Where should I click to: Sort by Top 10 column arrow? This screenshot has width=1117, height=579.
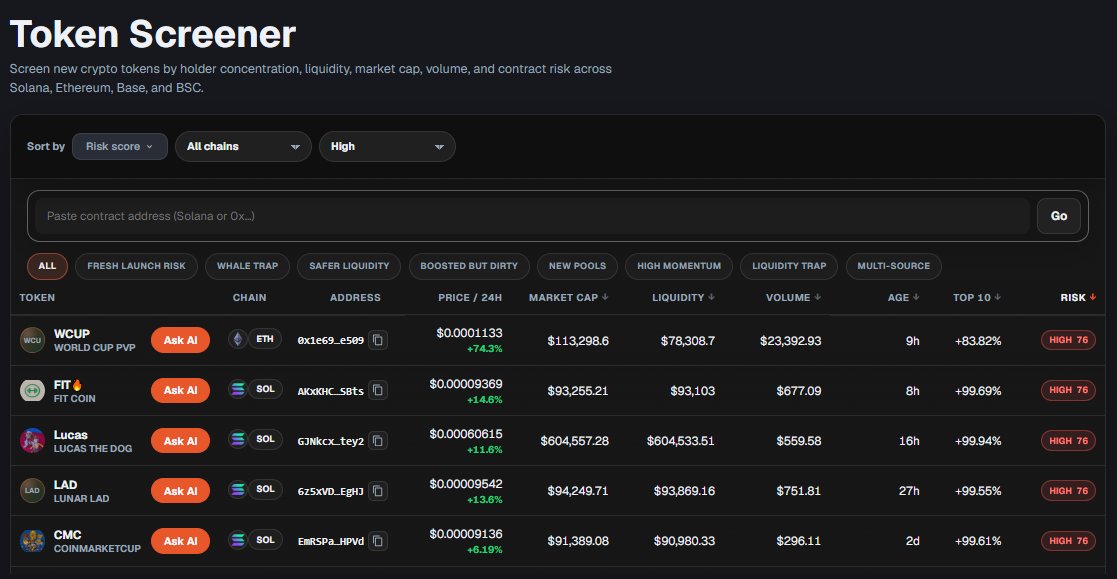pyautogui.click(x=997, y=297)
